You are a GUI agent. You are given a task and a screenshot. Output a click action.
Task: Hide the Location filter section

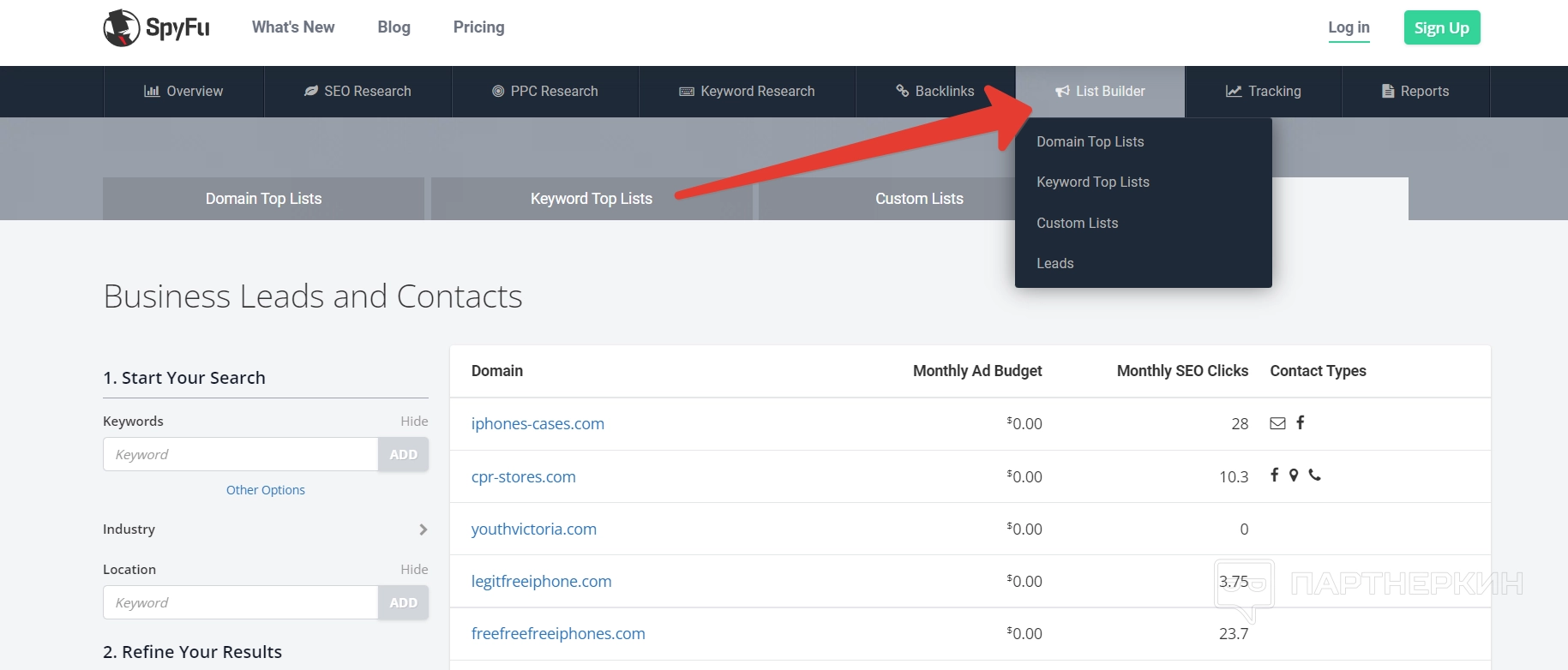[414, 570]
